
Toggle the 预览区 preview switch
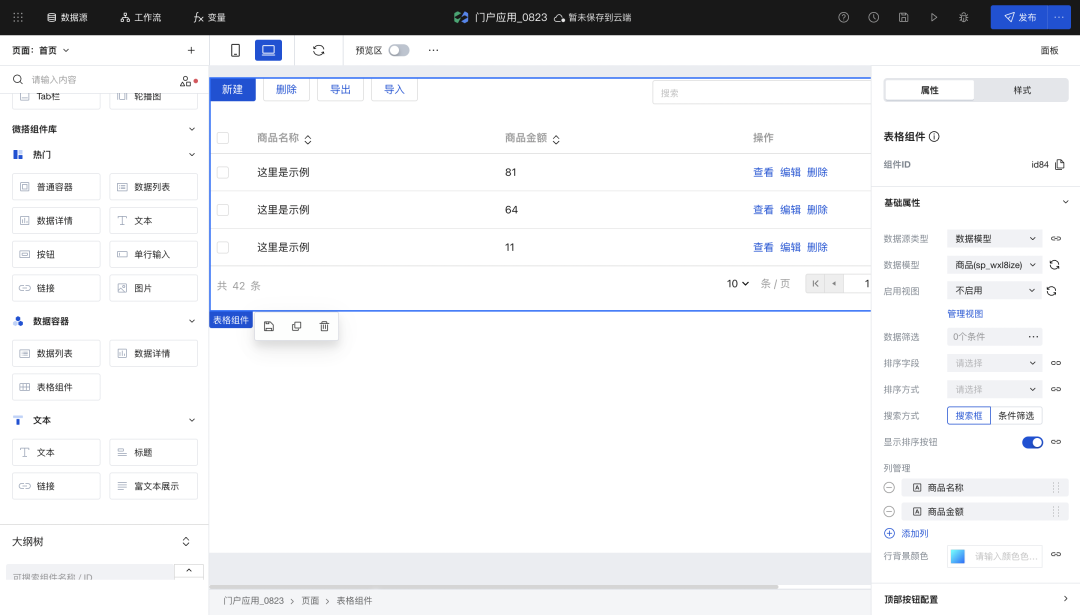[x=399, y=50]
